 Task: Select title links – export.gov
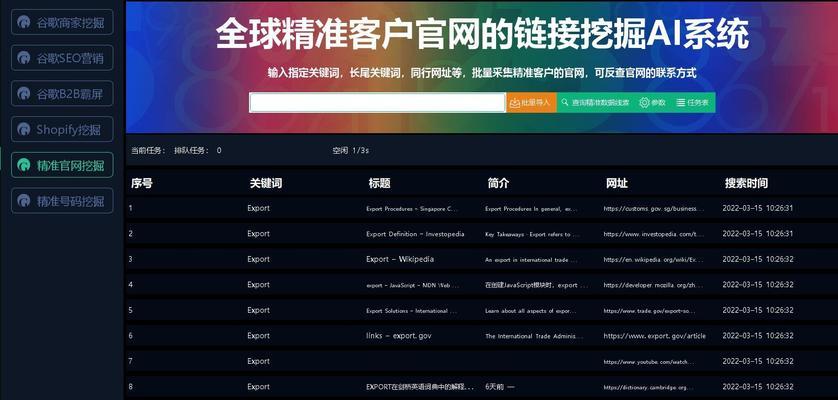(x=399, y=336)
